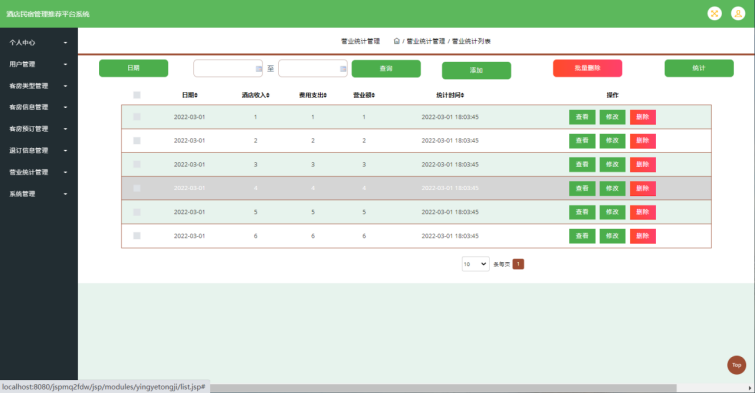Click the green 统计 button
Image resolution: width=756 pixels, height=393 pixels.
tap(699, 68)
